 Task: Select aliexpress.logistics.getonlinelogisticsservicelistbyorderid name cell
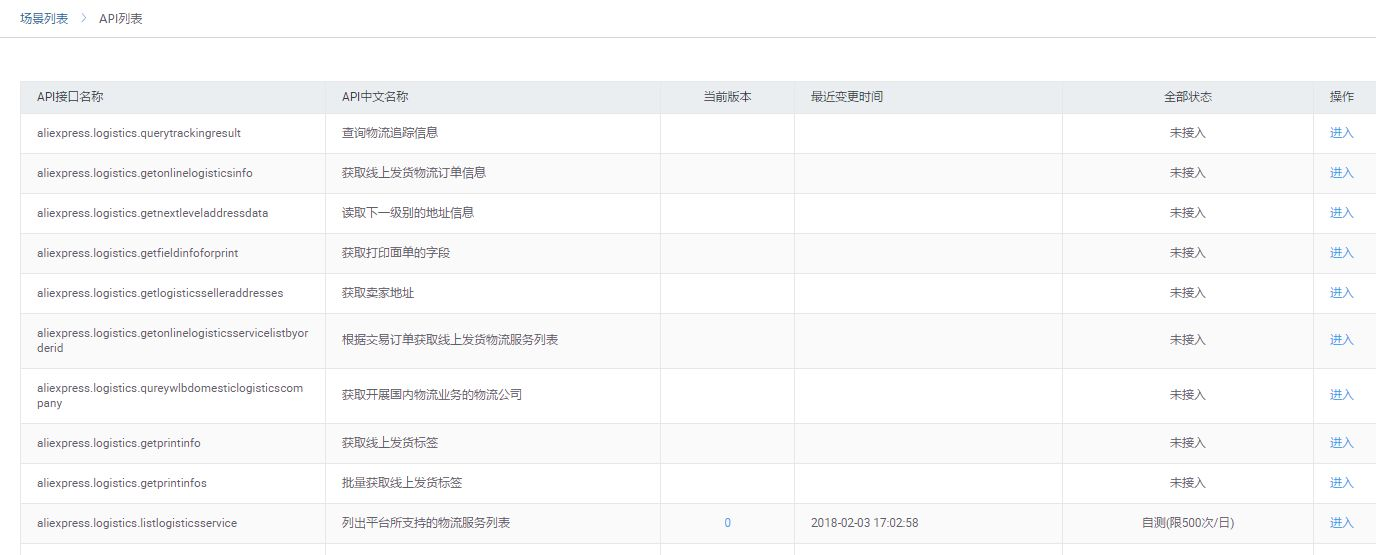(173, 340)
